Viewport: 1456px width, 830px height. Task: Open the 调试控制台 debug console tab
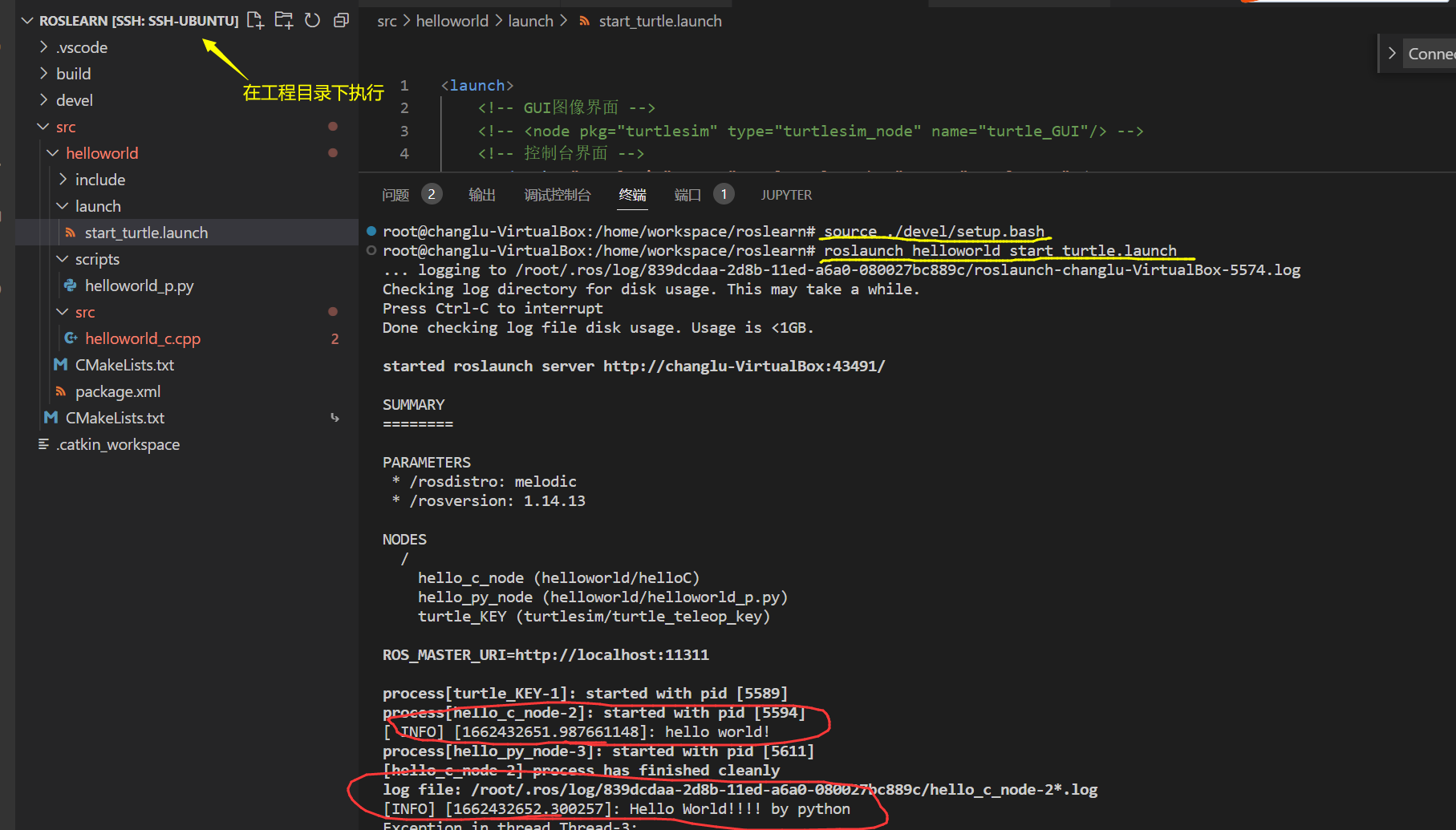(x=558, y=195)
